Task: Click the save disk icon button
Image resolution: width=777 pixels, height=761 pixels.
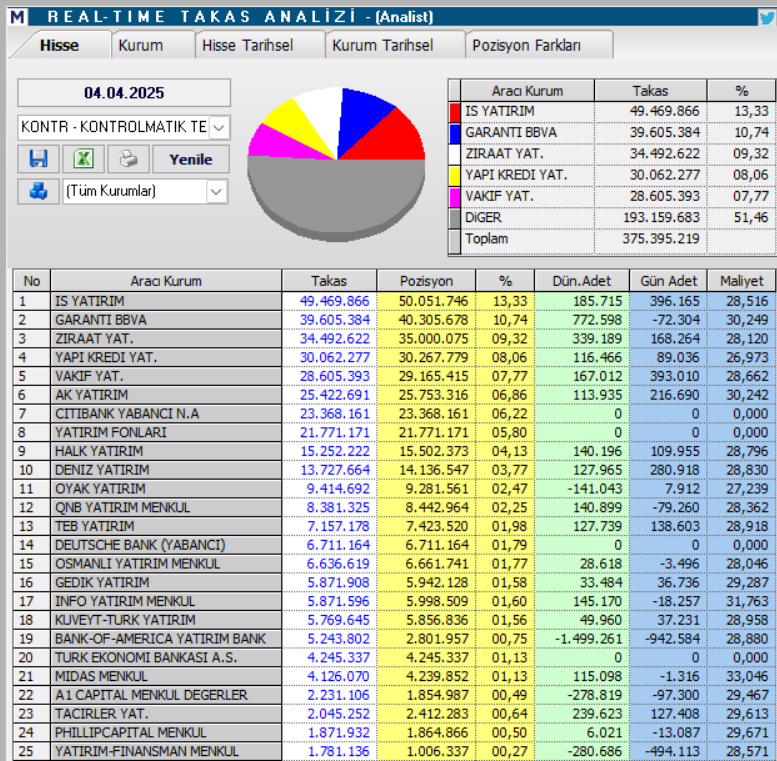Action: pyautogui.click(x=39, y=159)
